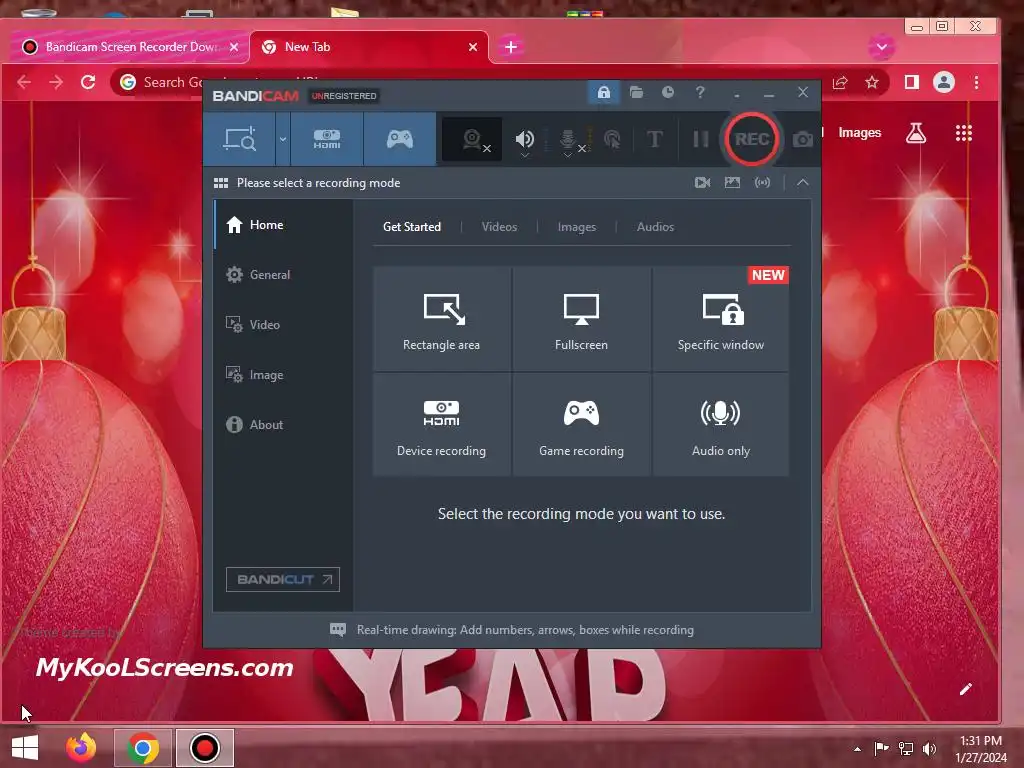This screenshot has width=1024, height=768.
Task: Open the Bandicam taskbar icon
Action: [x=204, y=748]
